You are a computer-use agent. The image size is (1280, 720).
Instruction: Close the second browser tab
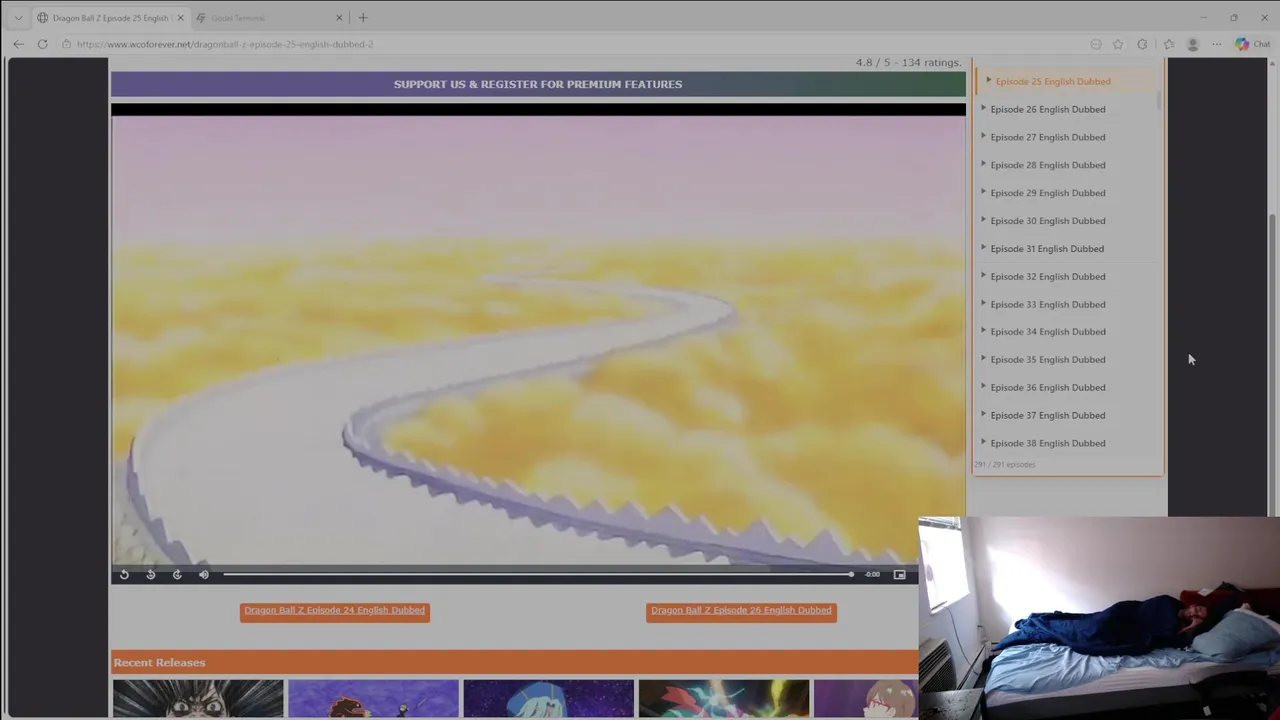339,18
